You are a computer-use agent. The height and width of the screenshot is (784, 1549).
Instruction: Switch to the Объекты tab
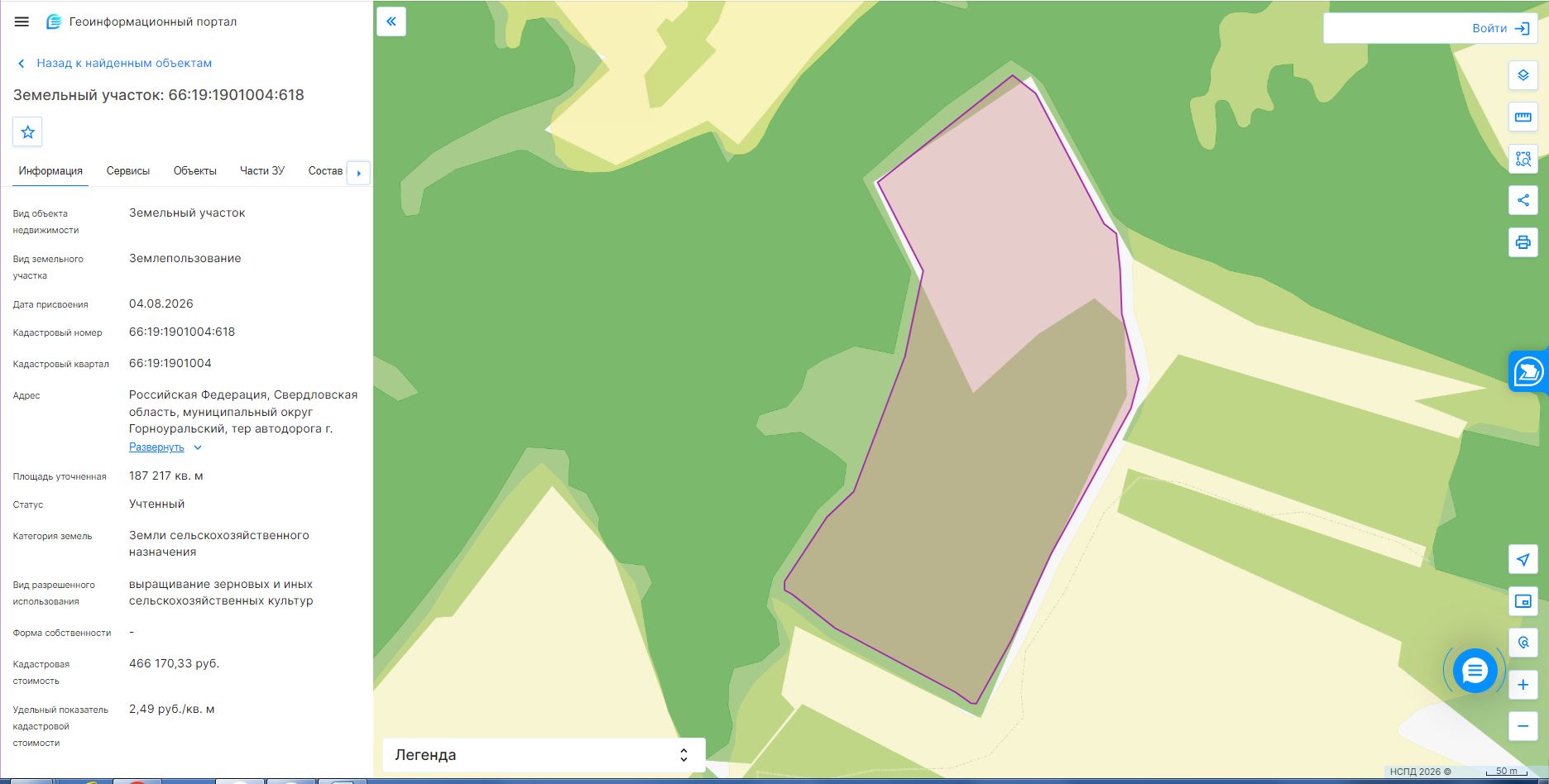195,171
